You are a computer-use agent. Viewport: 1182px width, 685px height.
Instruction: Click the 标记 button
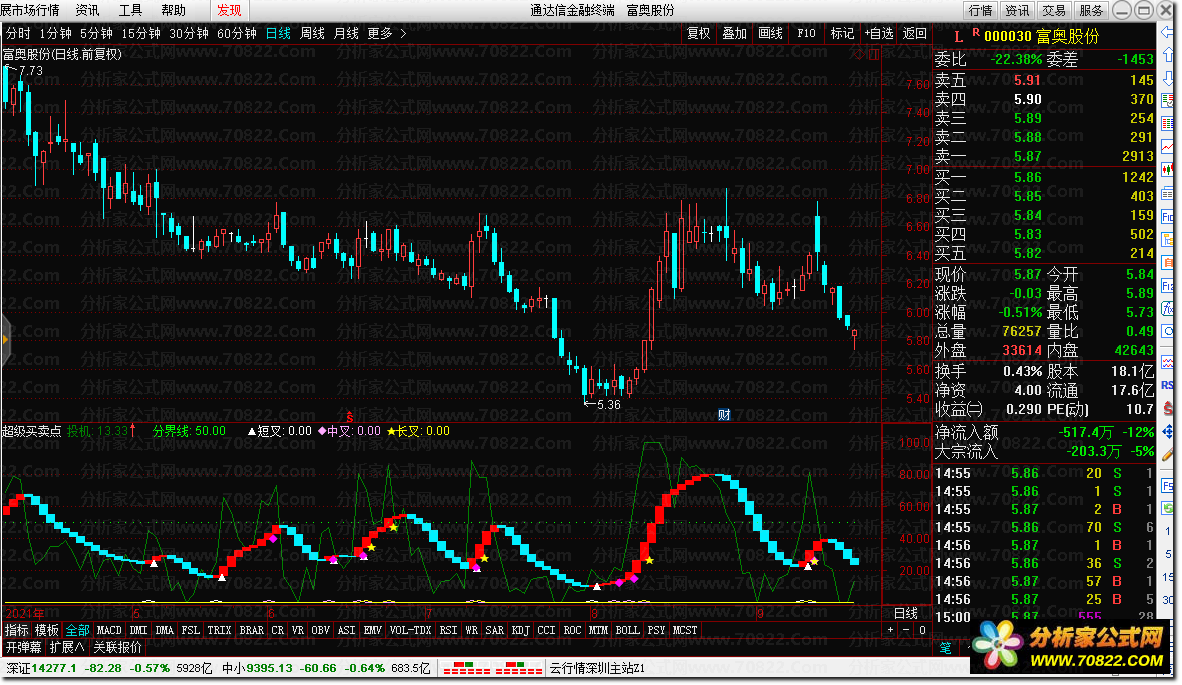(842, 33)
